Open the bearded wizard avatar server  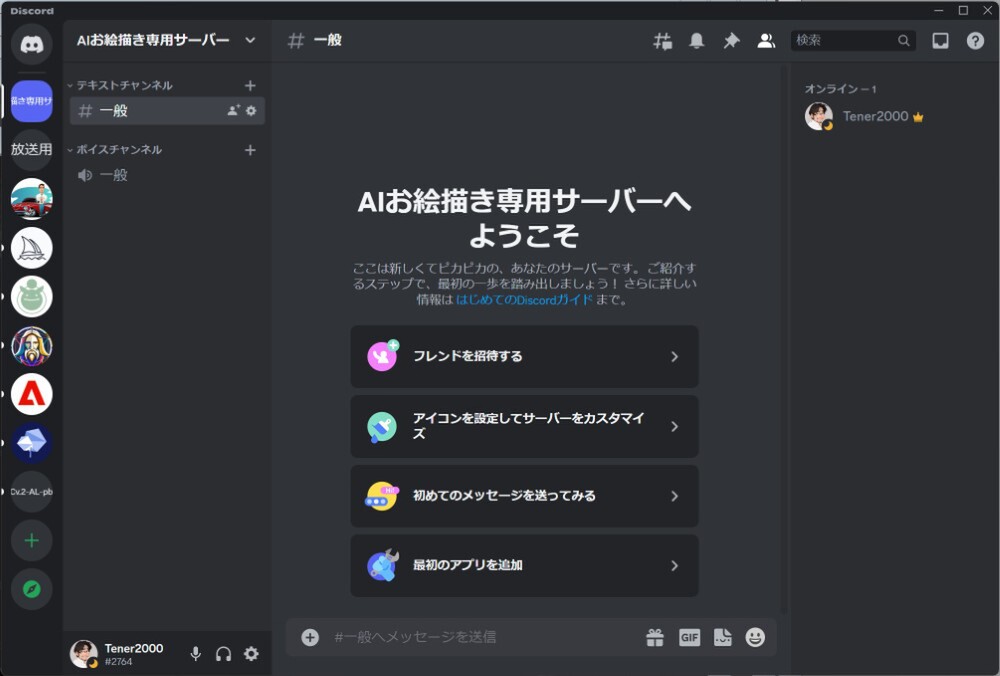pyautogui.click(x=31, y=346)
